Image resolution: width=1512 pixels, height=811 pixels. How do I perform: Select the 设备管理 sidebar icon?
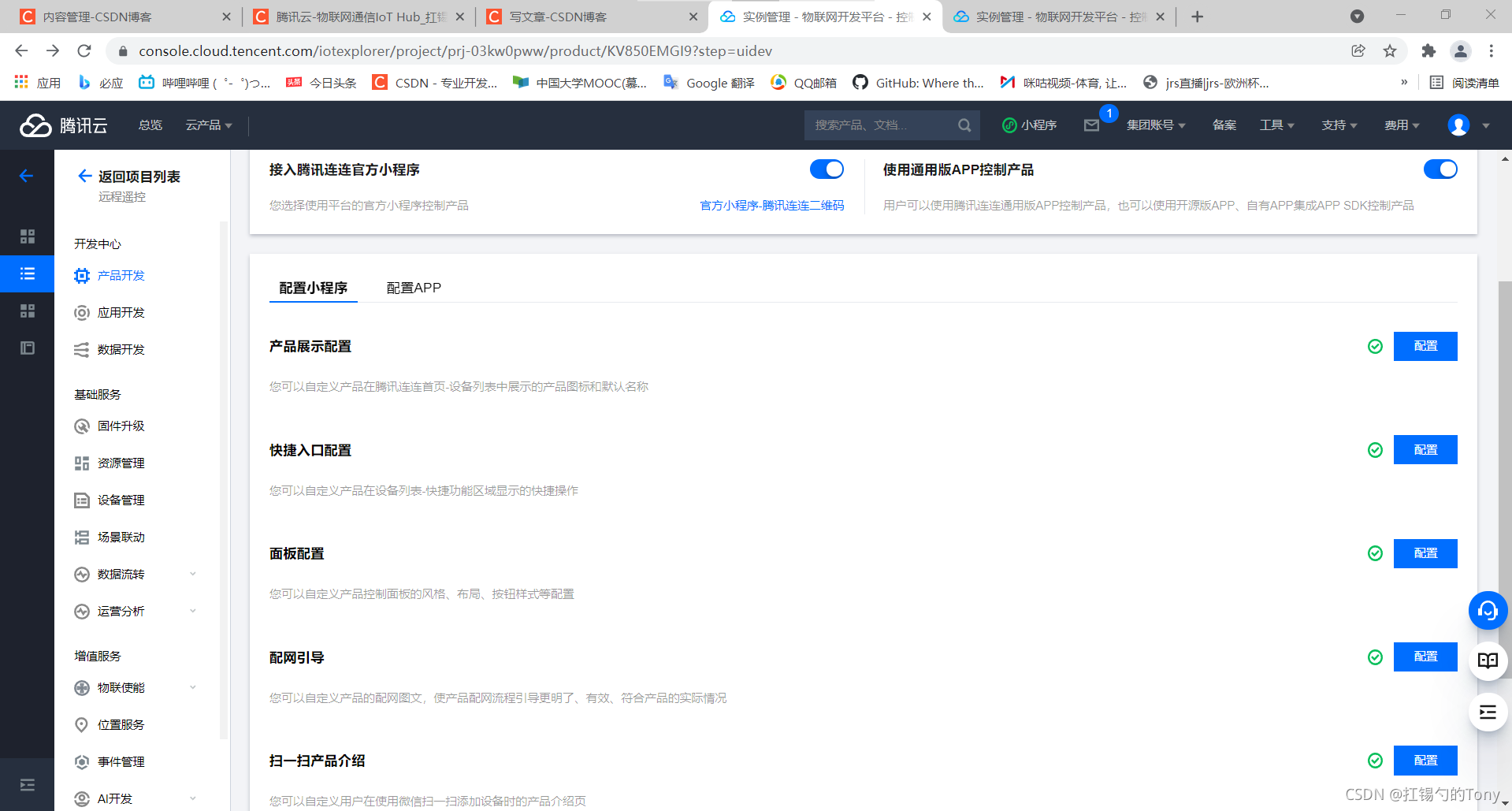pos(81,500)
